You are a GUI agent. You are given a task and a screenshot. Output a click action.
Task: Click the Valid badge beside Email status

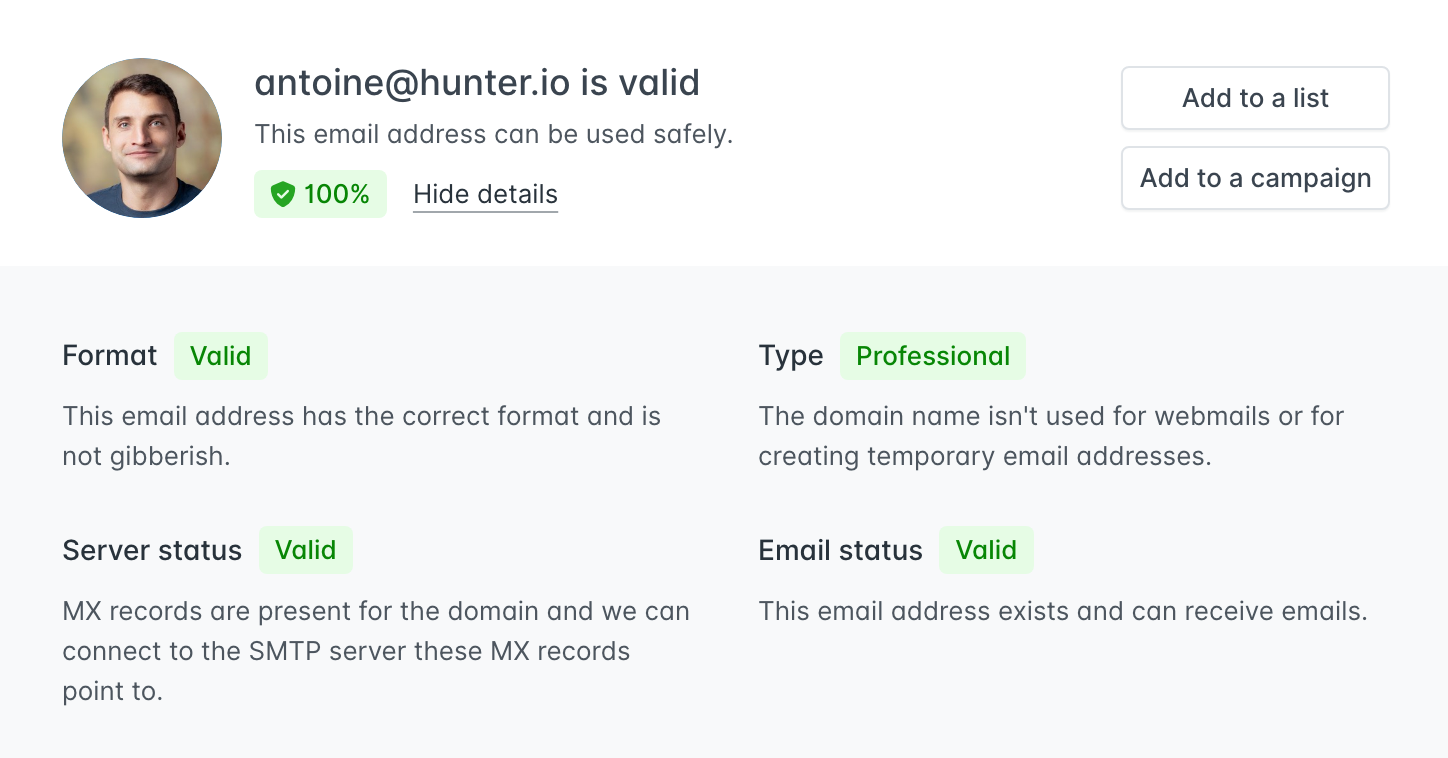pos(986,550)
